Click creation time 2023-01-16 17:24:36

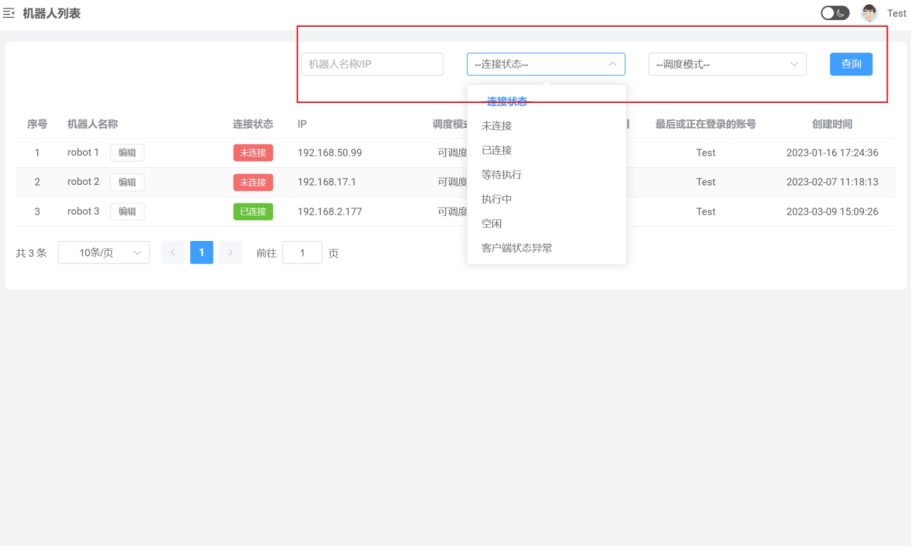[x=832, y=152]
